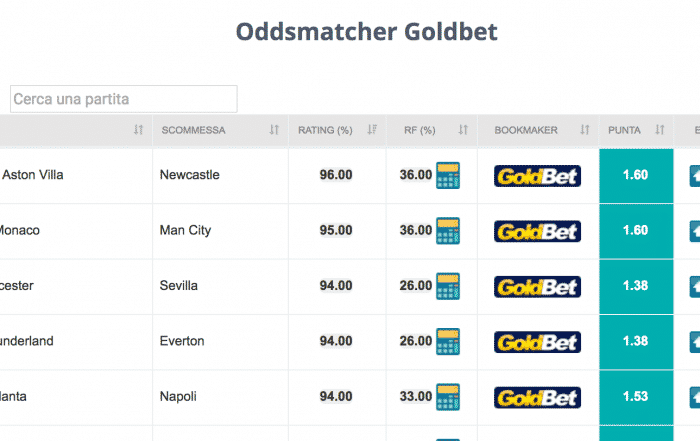Sort the table by the SCOMMESSA column
Screen dimensions: 700x441
[274, 130]
